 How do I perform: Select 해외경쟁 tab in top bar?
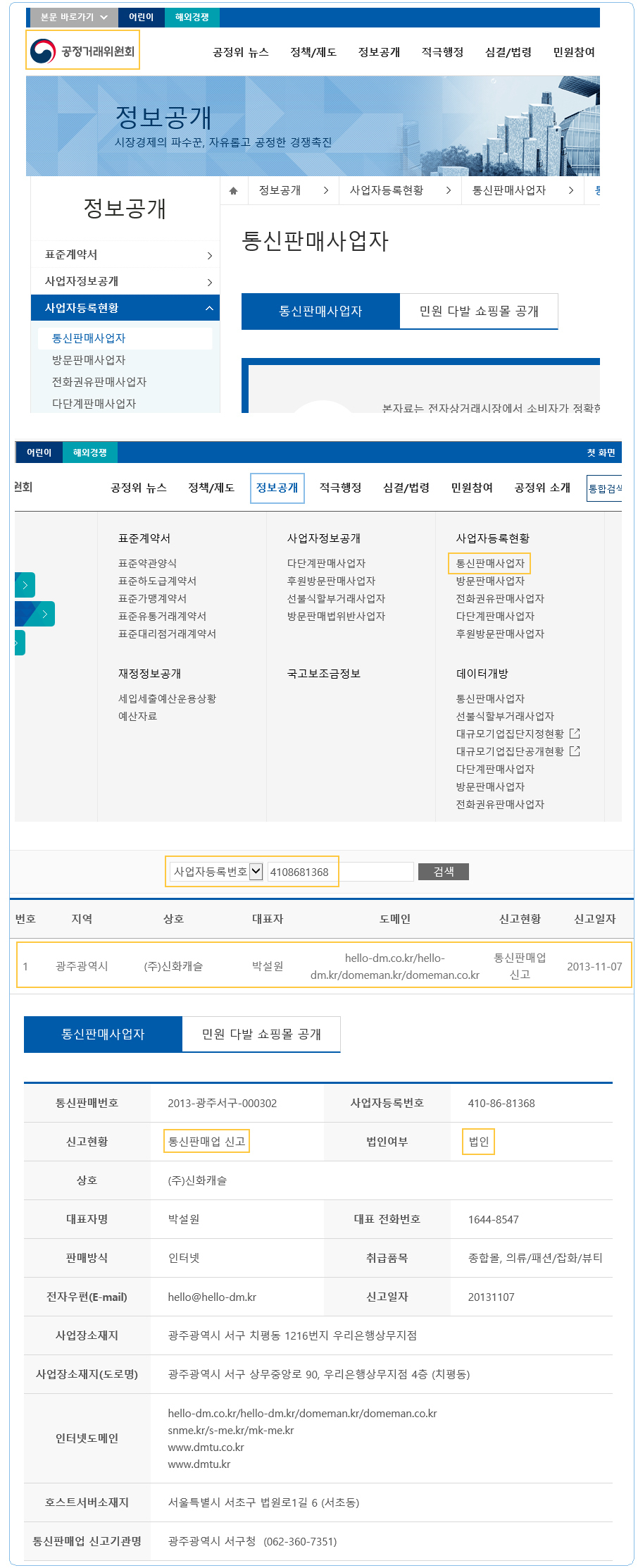[192, 17]
